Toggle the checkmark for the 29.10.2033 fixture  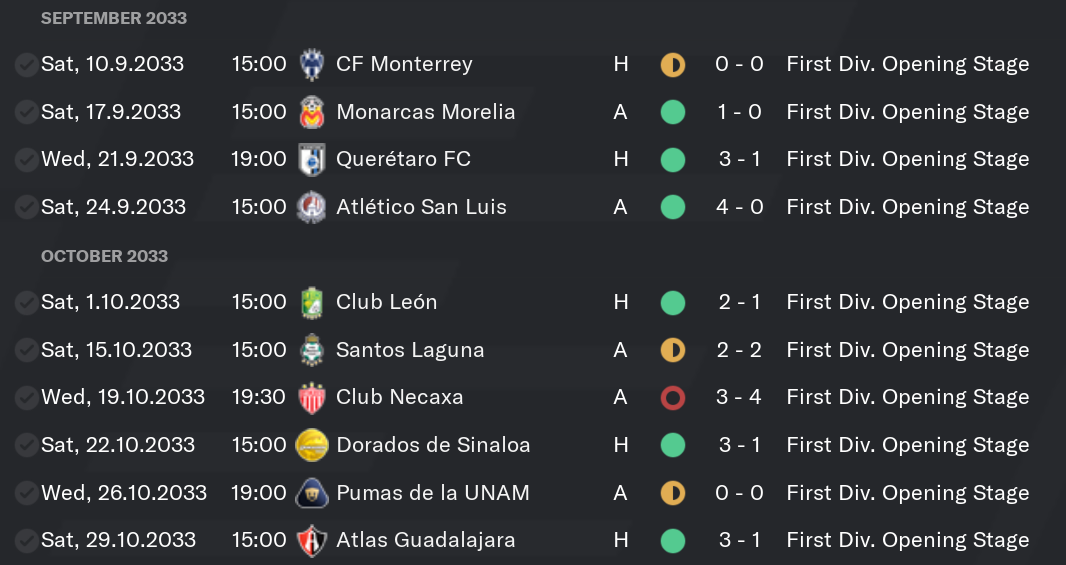[x=27, y=541]
